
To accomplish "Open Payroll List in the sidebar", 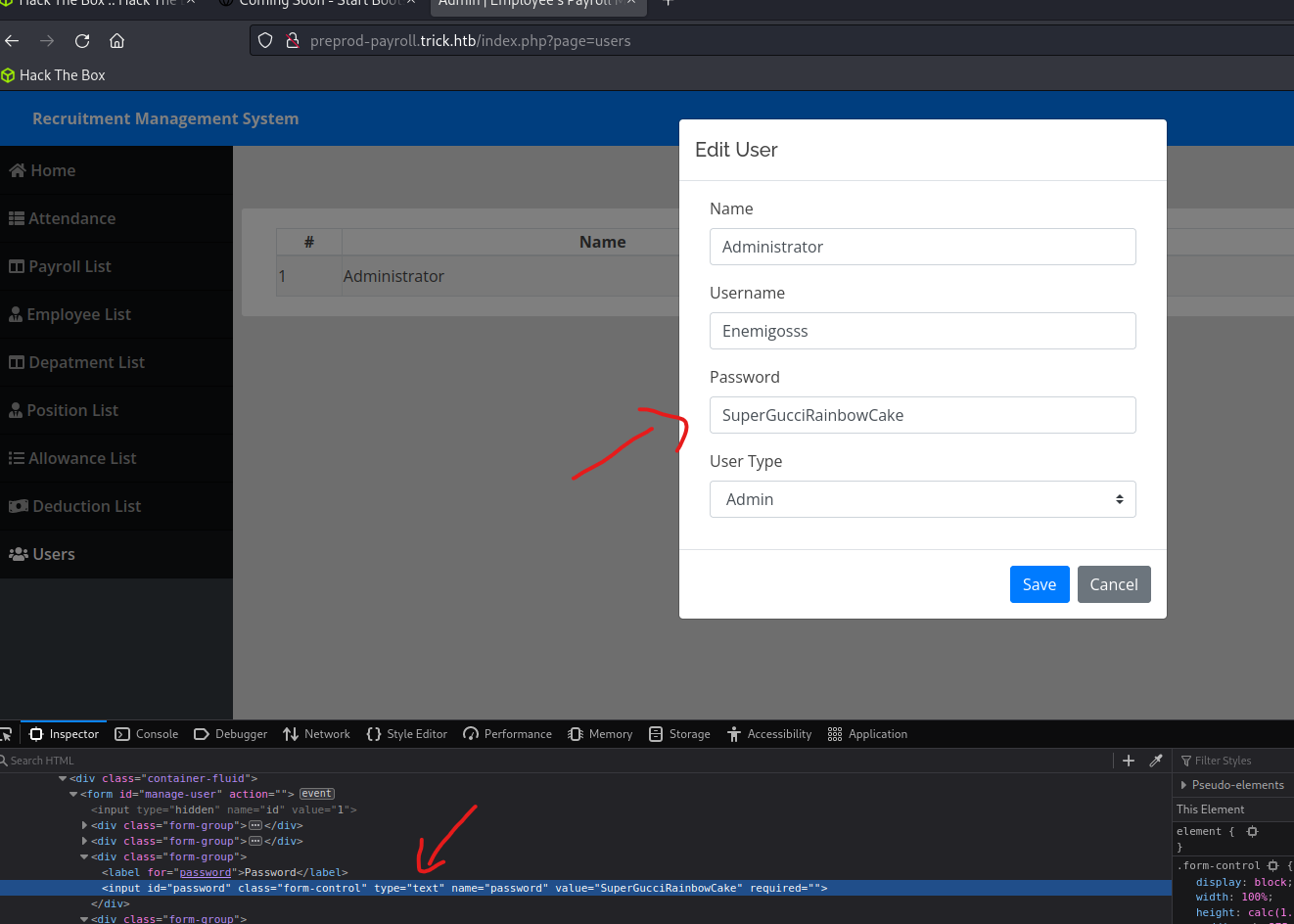I will pyautogui.click(x=116, y=266).
